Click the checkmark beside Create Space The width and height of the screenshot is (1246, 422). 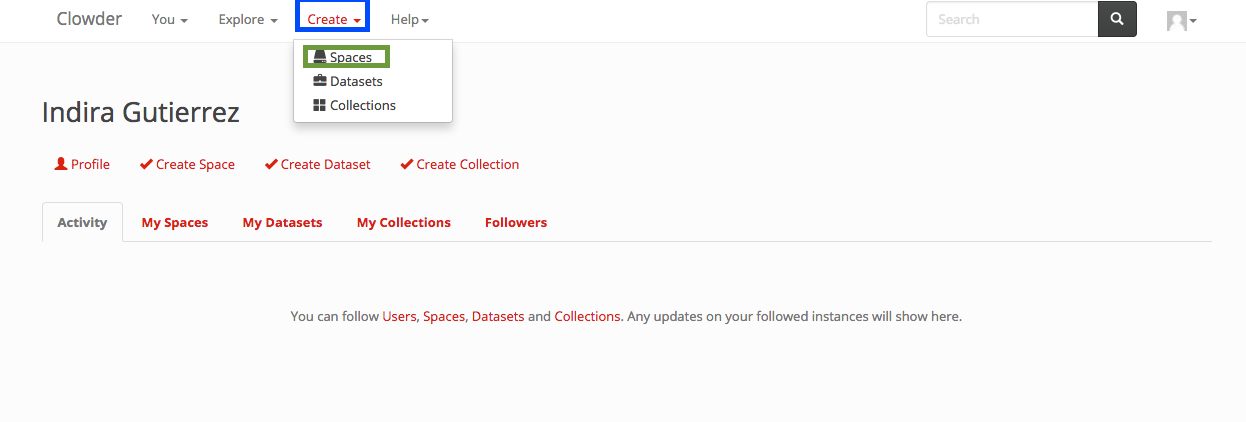pyautogui.click(x=146, y=164)
